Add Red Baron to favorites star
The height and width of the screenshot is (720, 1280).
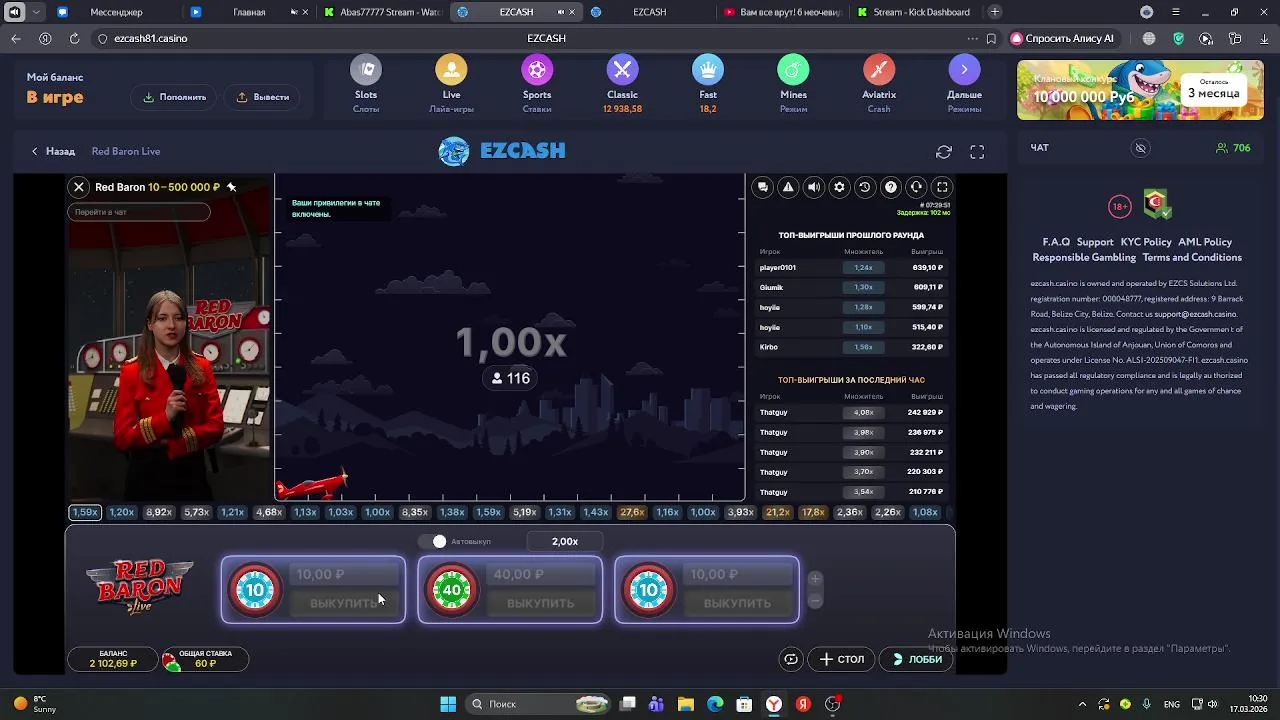pos(231,187)
